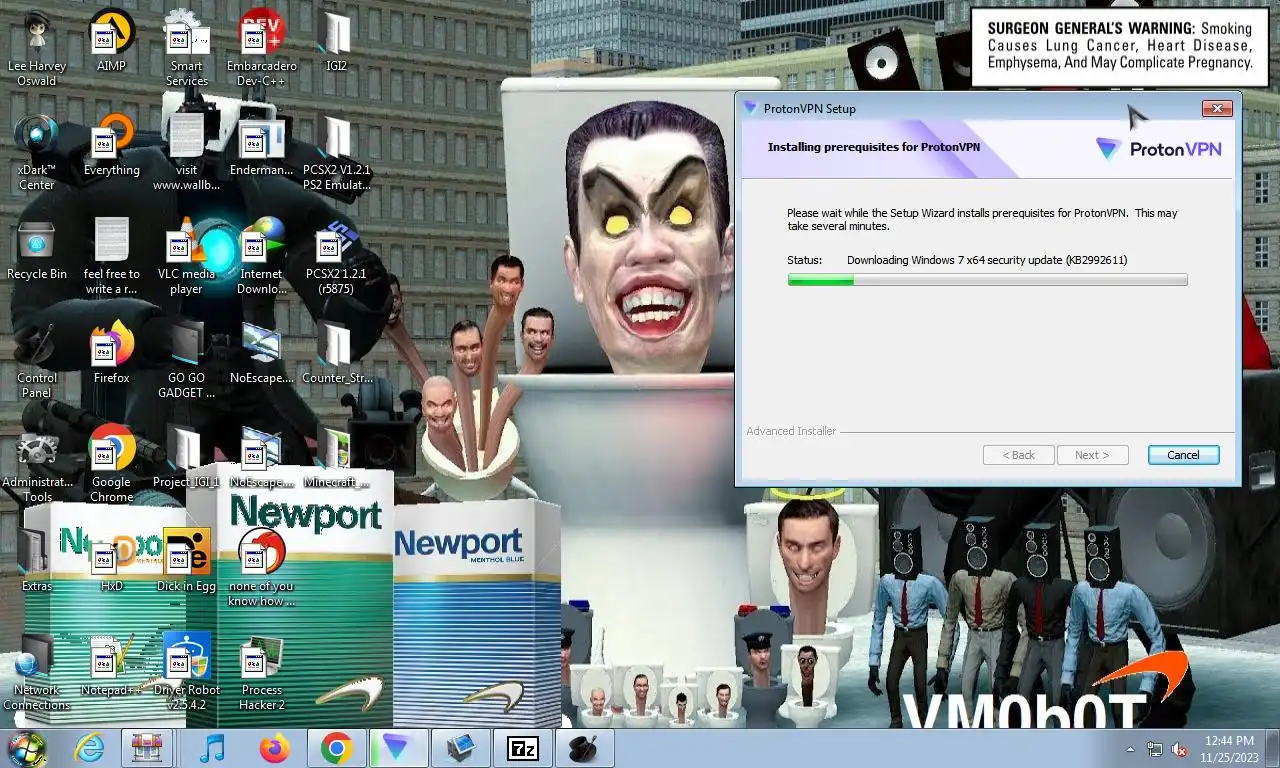Cancel the ProtonVPN Setup installation
The image size is (1280, 768).
1183,455
